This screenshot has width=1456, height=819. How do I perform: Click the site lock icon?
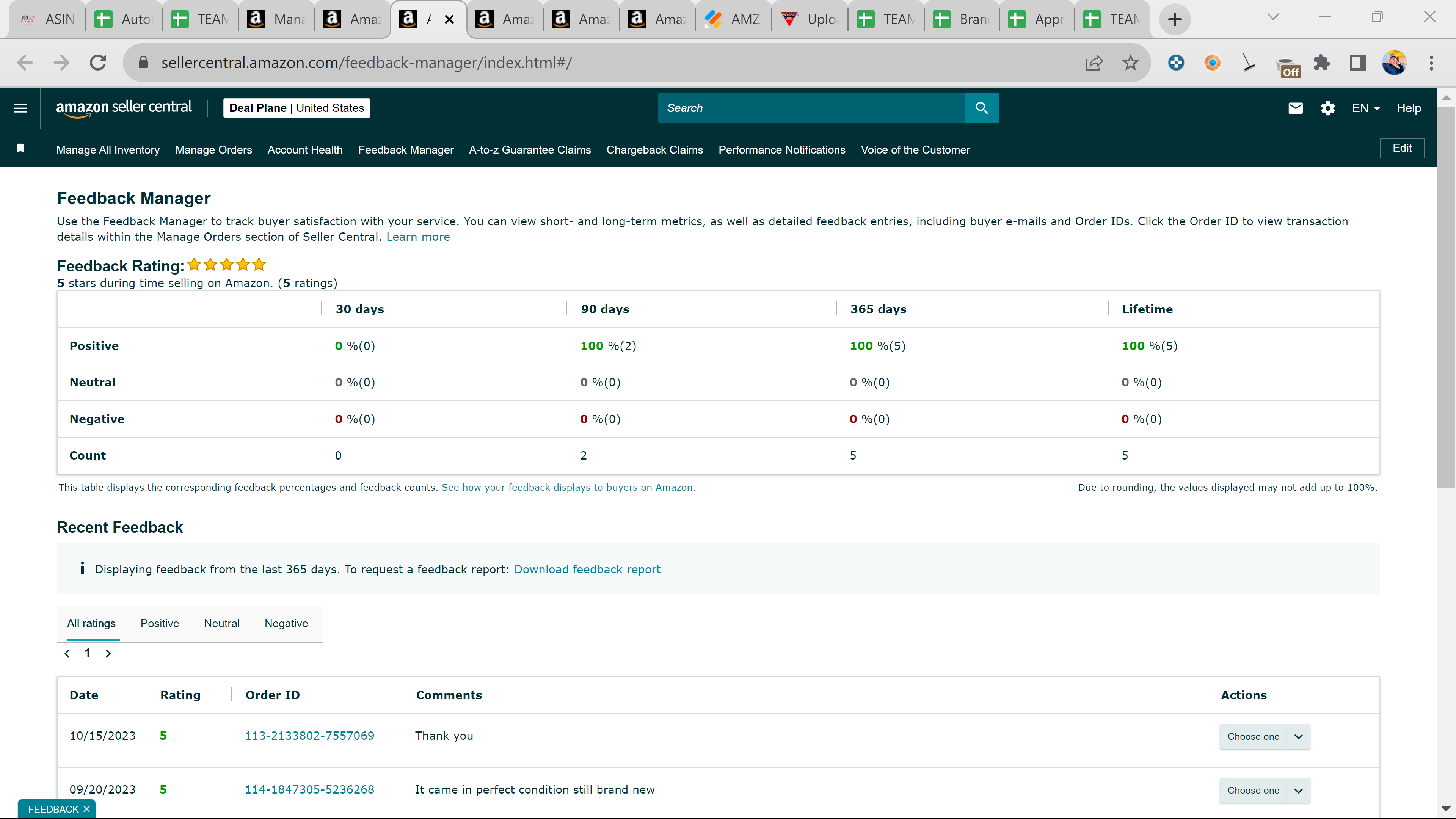(143, 62)
